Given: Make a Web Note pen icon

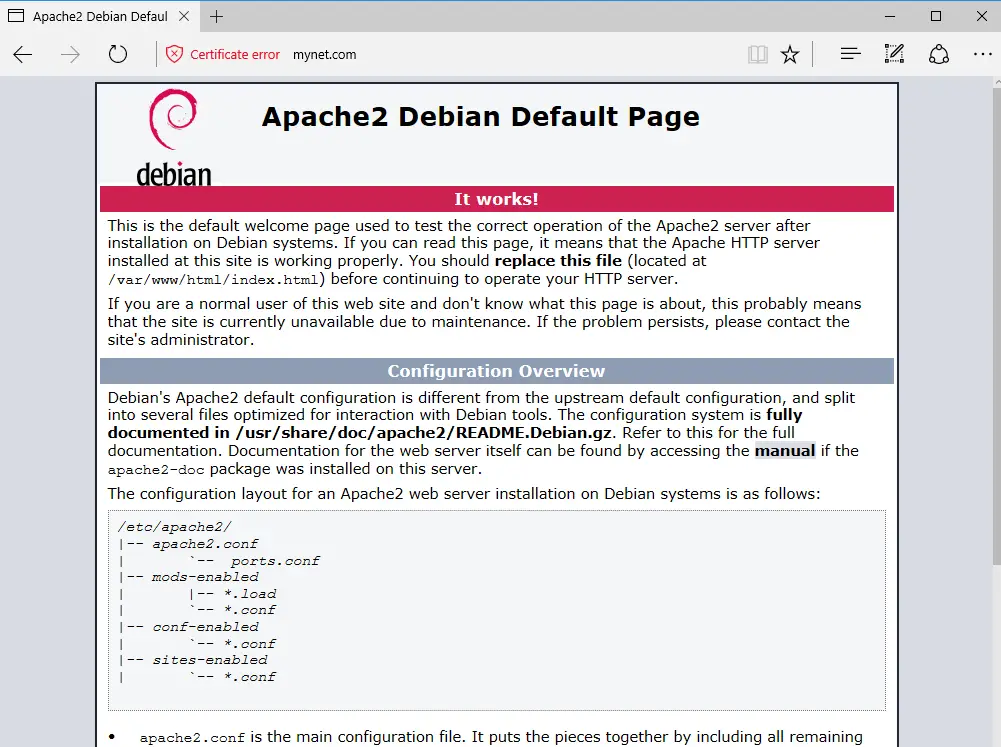Looking at the screenshot, I should [x=894, y=54].
